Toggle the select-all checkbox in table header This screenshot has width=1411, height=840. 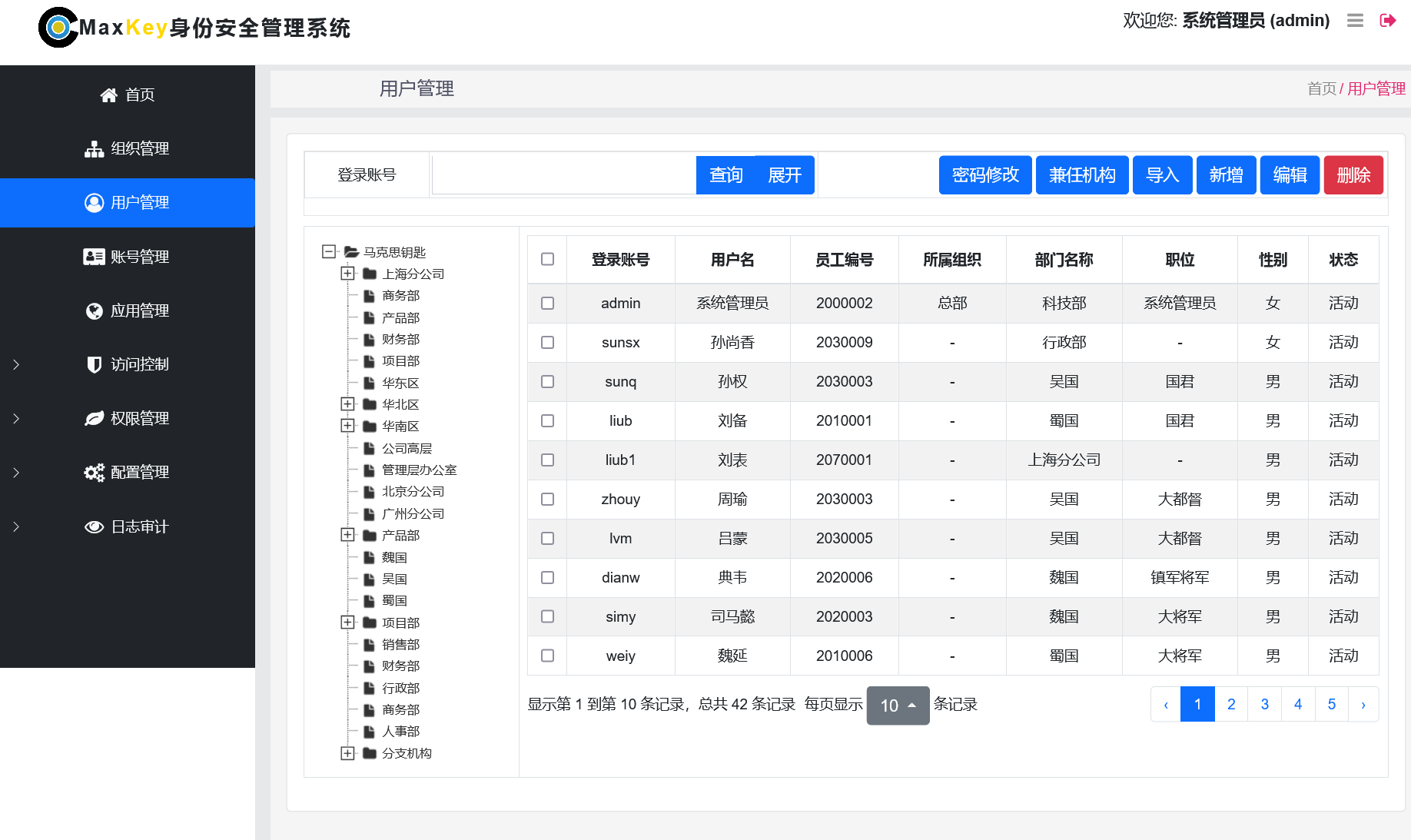click(x=547, y=259)
